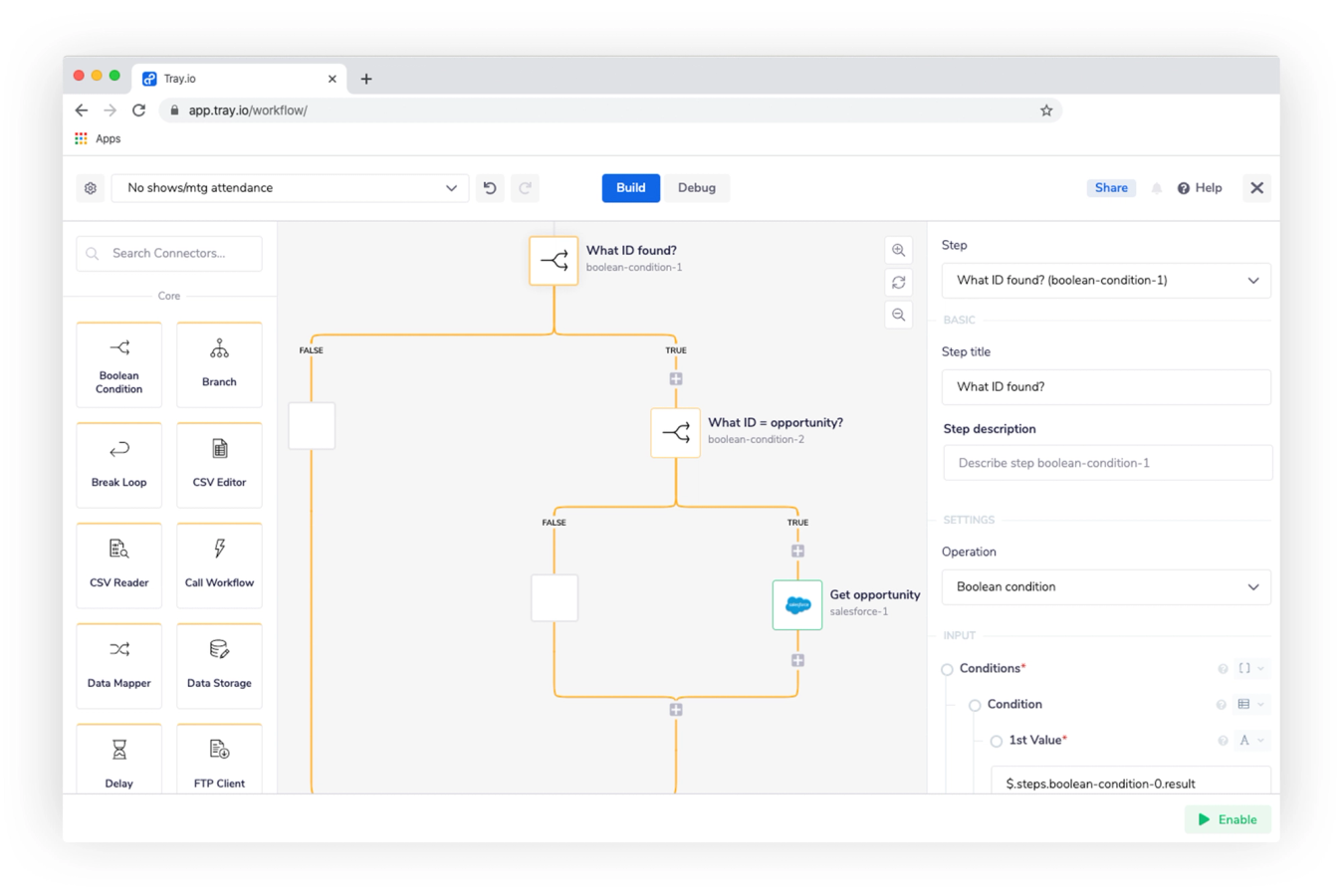Switch to the Debug tab
This screenshot has width=1344, height=896.
(697, 188)
